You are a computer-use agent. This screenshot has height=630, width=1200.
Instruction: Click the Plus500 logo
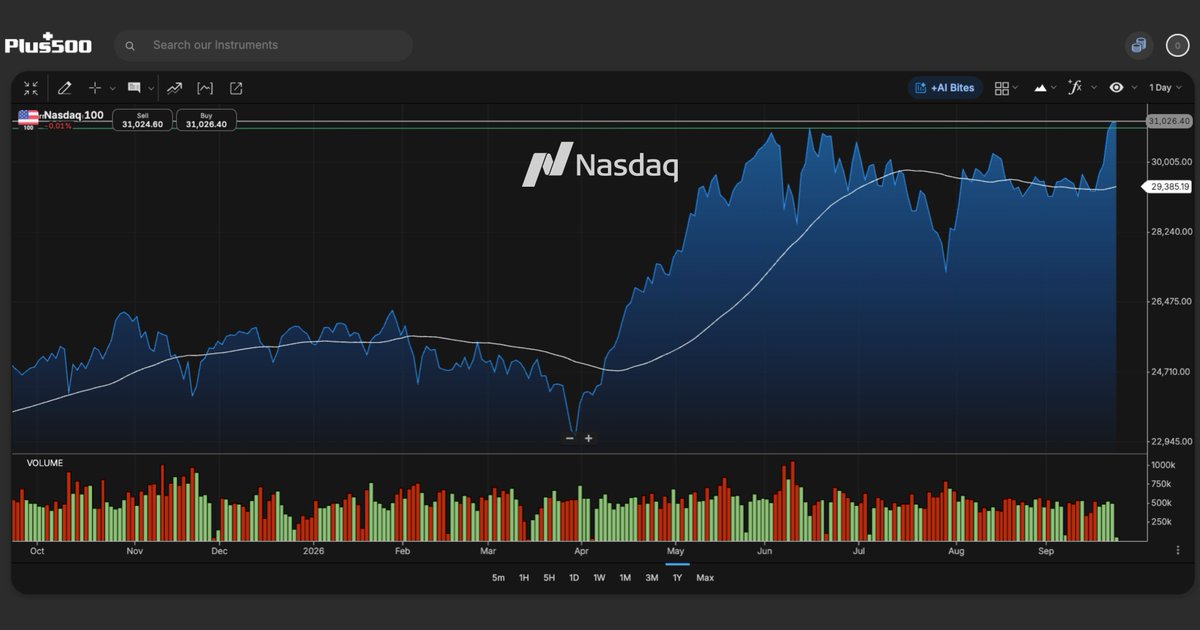click(x=48, y=44)
